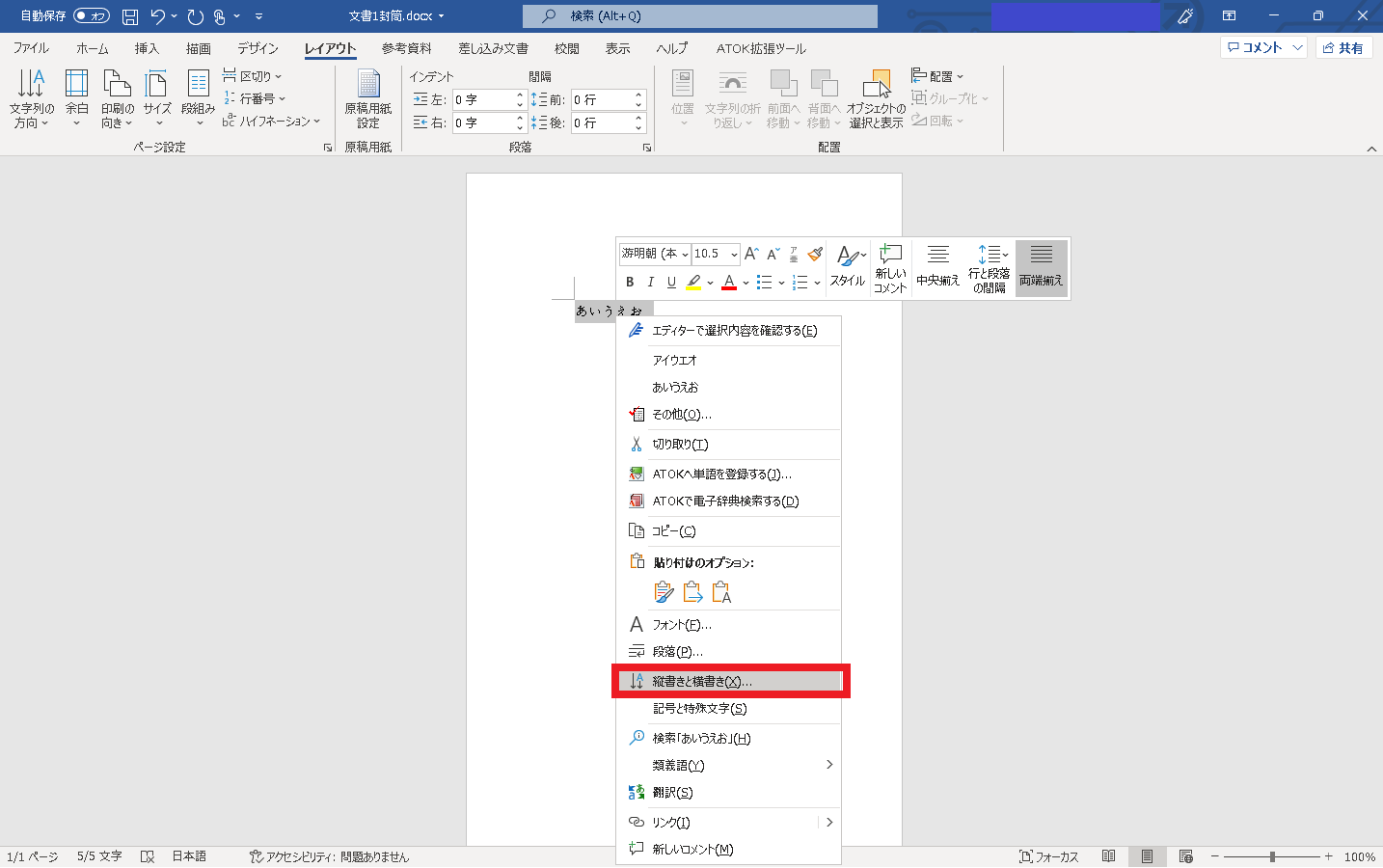Click the numbered list icon in mini toolbar

pyautogui.click(x=800, y=282)
